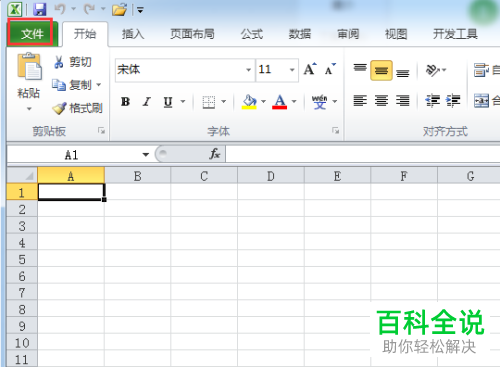This screenshot has width=500, height=367.
Task: Expand the fill color palette arrow
Action: [x=263, y=101]
